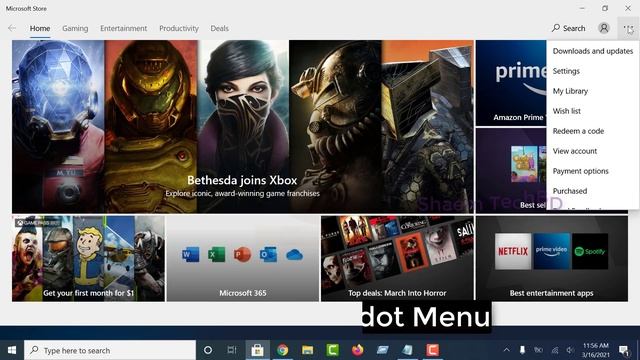Viewport: 640px width, 360px height.
Task: Click the Search magnifier button
Action: [569, 28]
